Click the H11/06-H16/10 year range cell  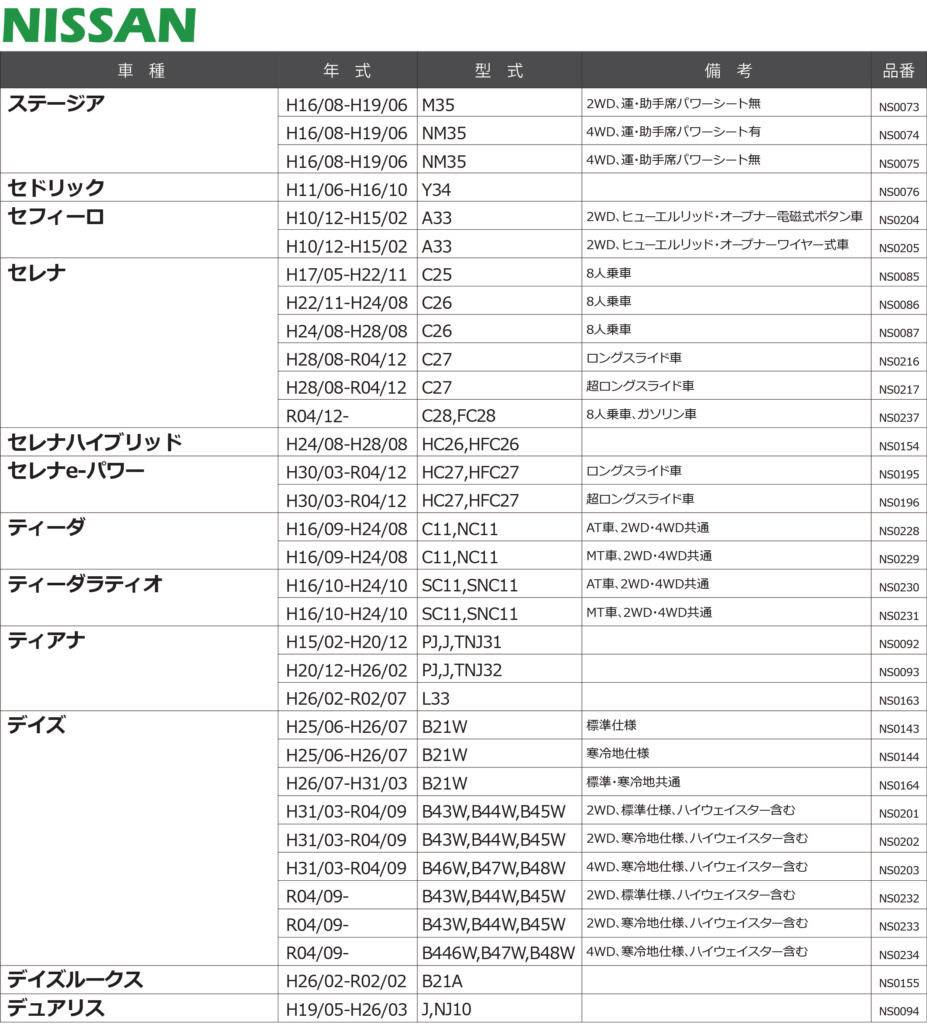(x=346, y=189)
